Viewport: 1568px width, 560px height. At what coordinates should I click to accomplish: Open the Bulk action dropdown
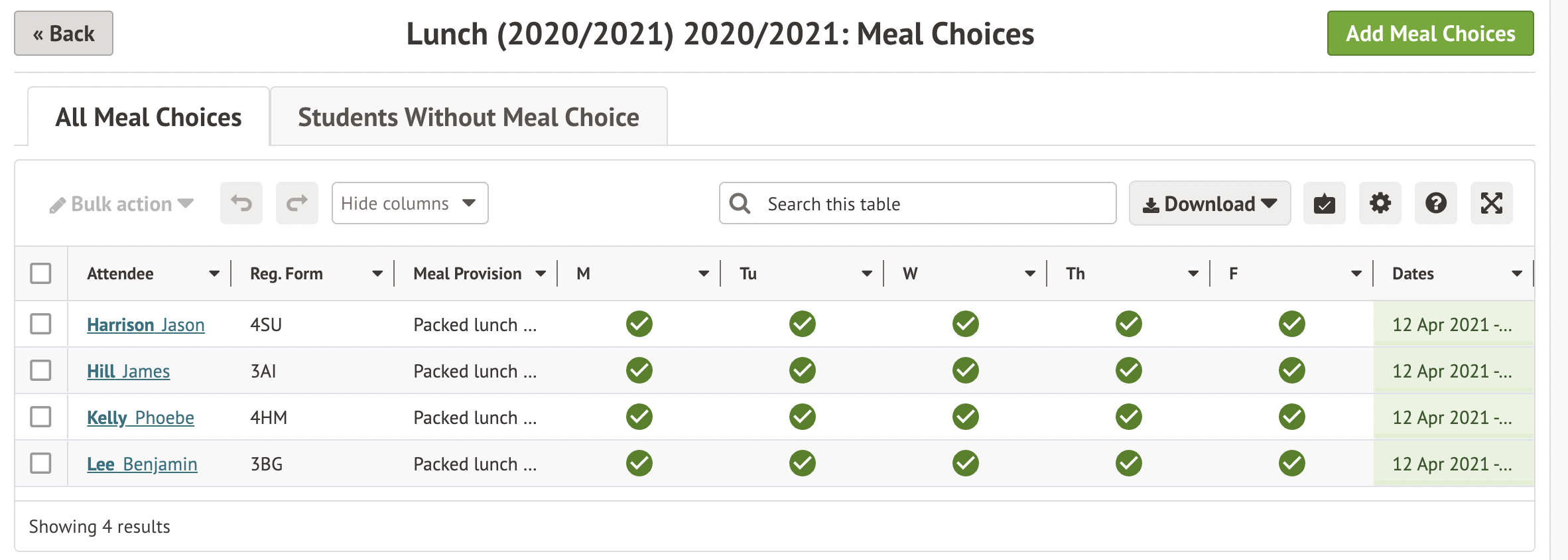121,204
